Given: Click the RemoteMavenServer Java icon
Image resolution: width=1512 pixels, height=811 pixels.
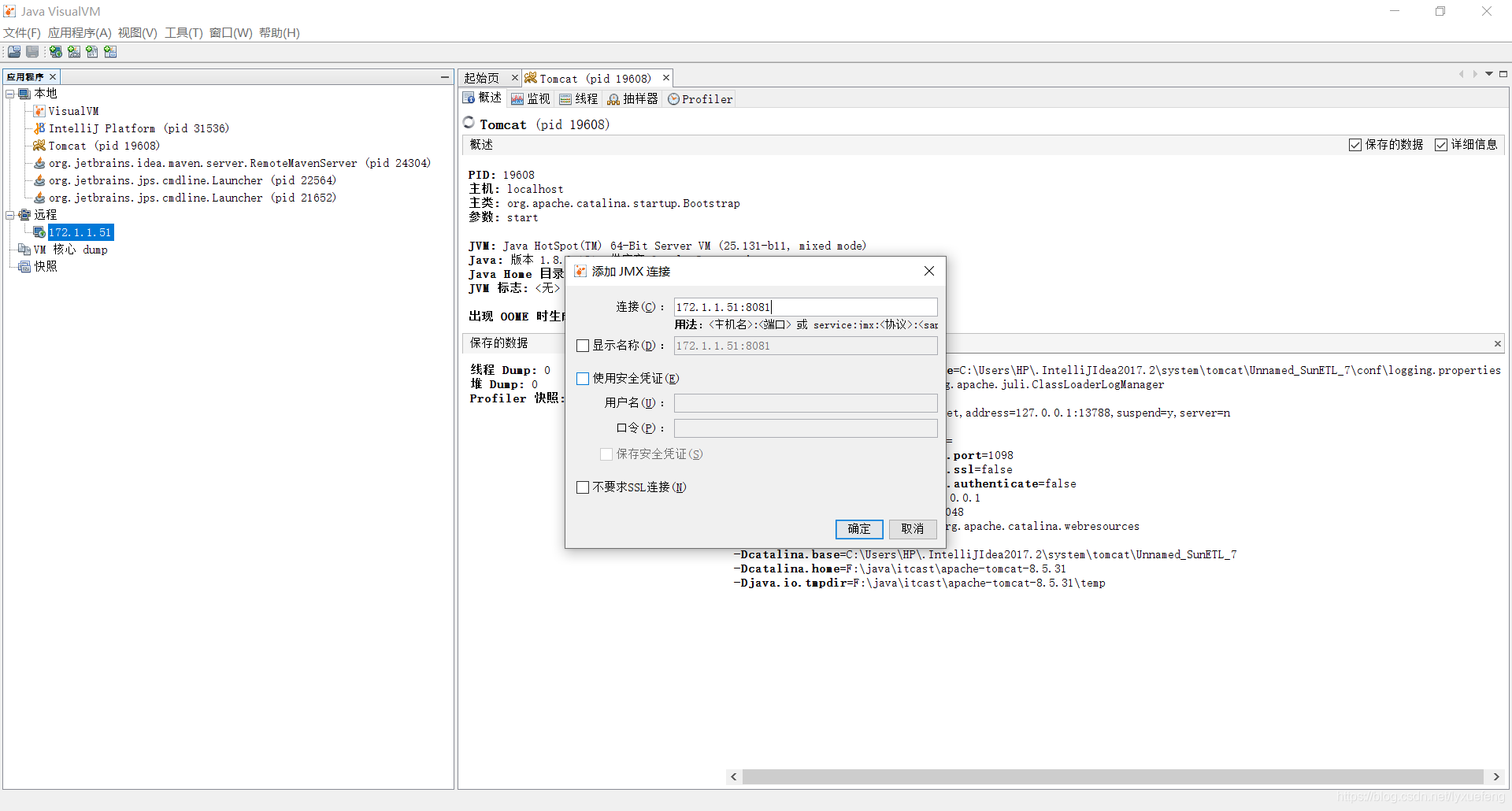Looking at the screenshot, I should (x=39, y=163).
